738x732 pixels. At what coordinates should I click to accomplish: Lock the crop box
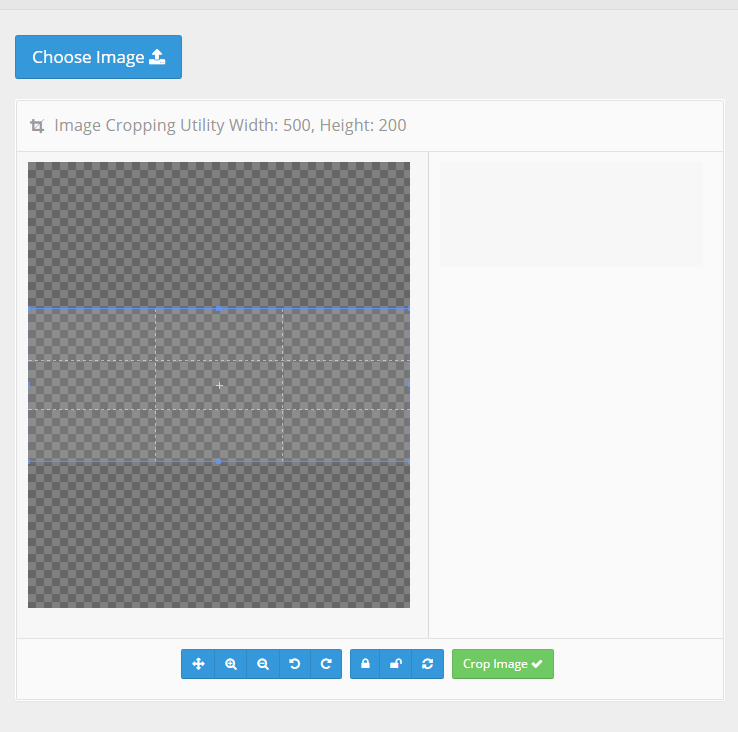tap(365, 664)
